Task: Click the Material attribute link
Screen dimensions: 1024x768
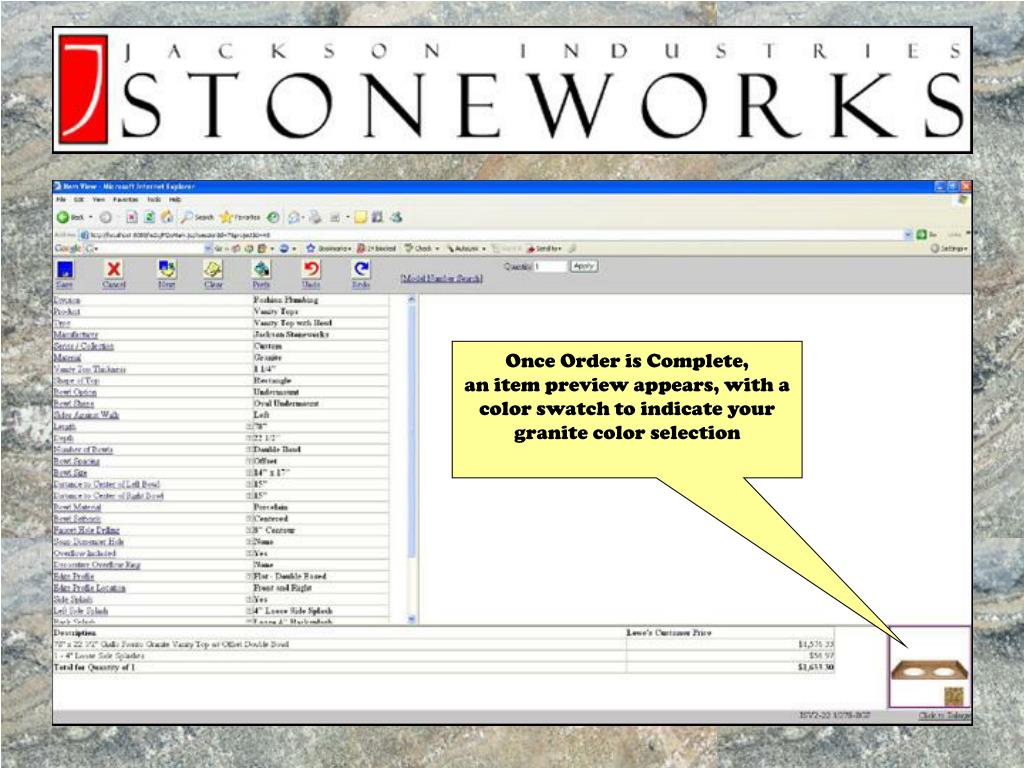Action: (67, 357)
